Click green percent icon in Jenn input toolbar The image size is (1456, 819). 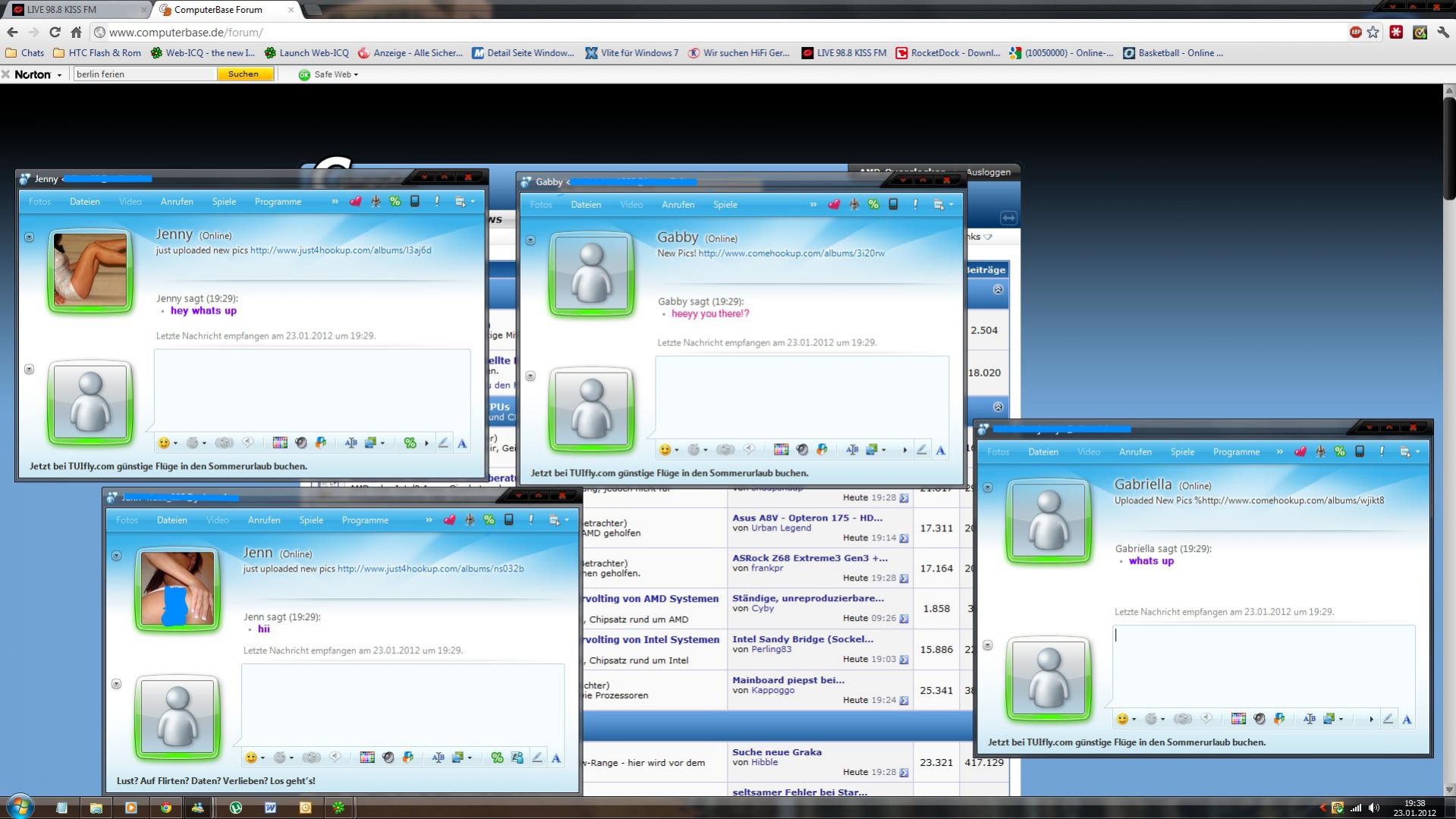pyautogui.click(x=497, y=758)
